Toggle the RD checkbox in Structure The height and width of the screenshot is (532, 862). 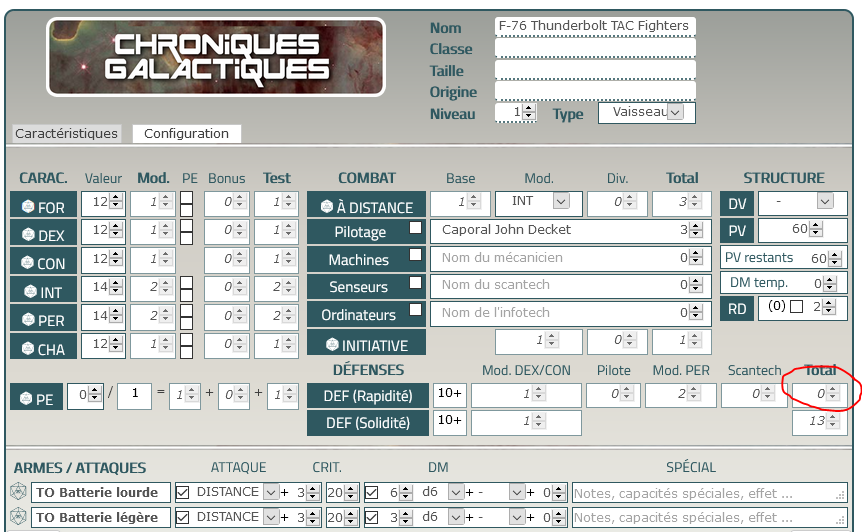click(796, 308)
